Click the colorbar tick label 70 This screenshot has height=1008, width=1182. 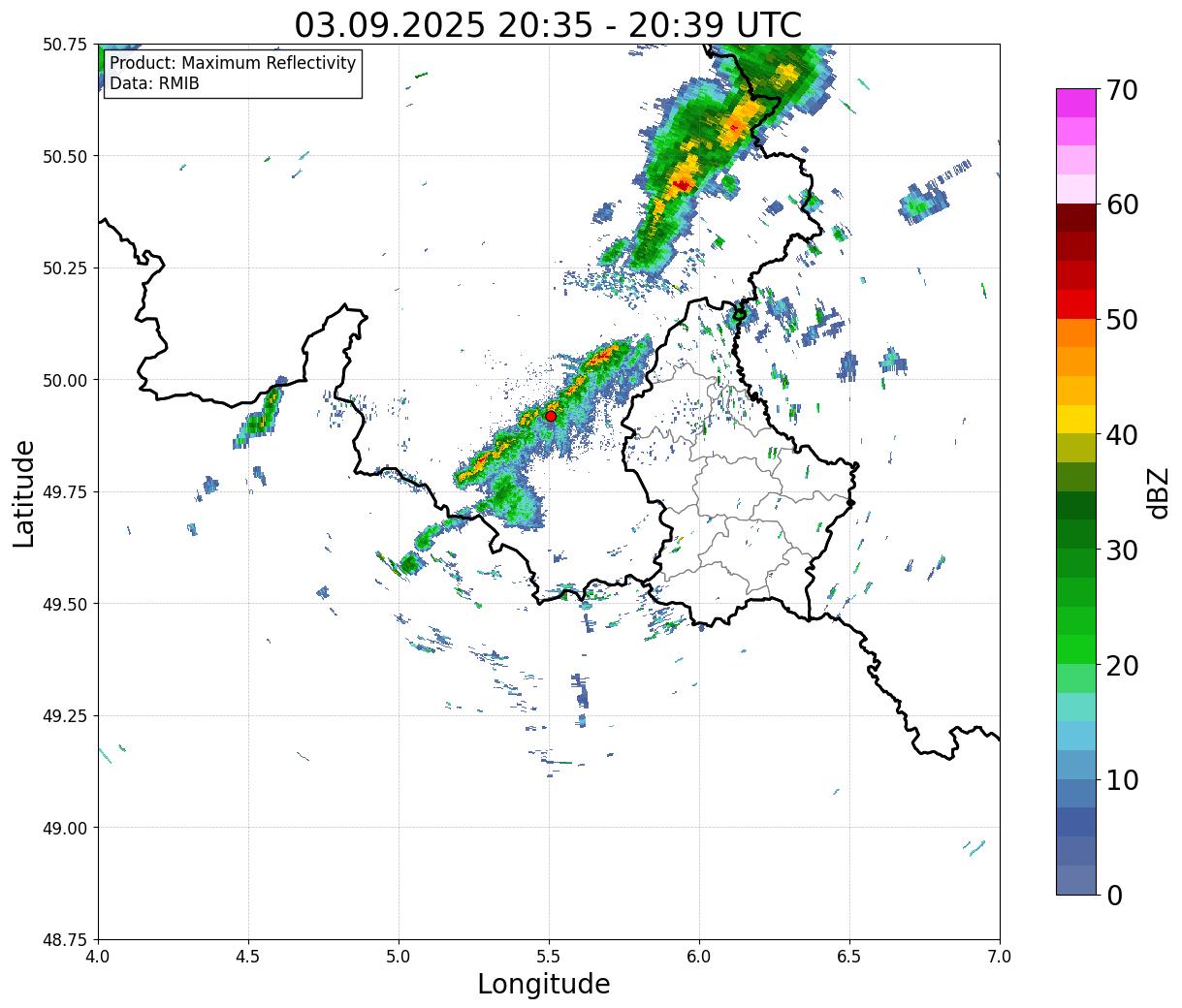tap(1121, 90)
